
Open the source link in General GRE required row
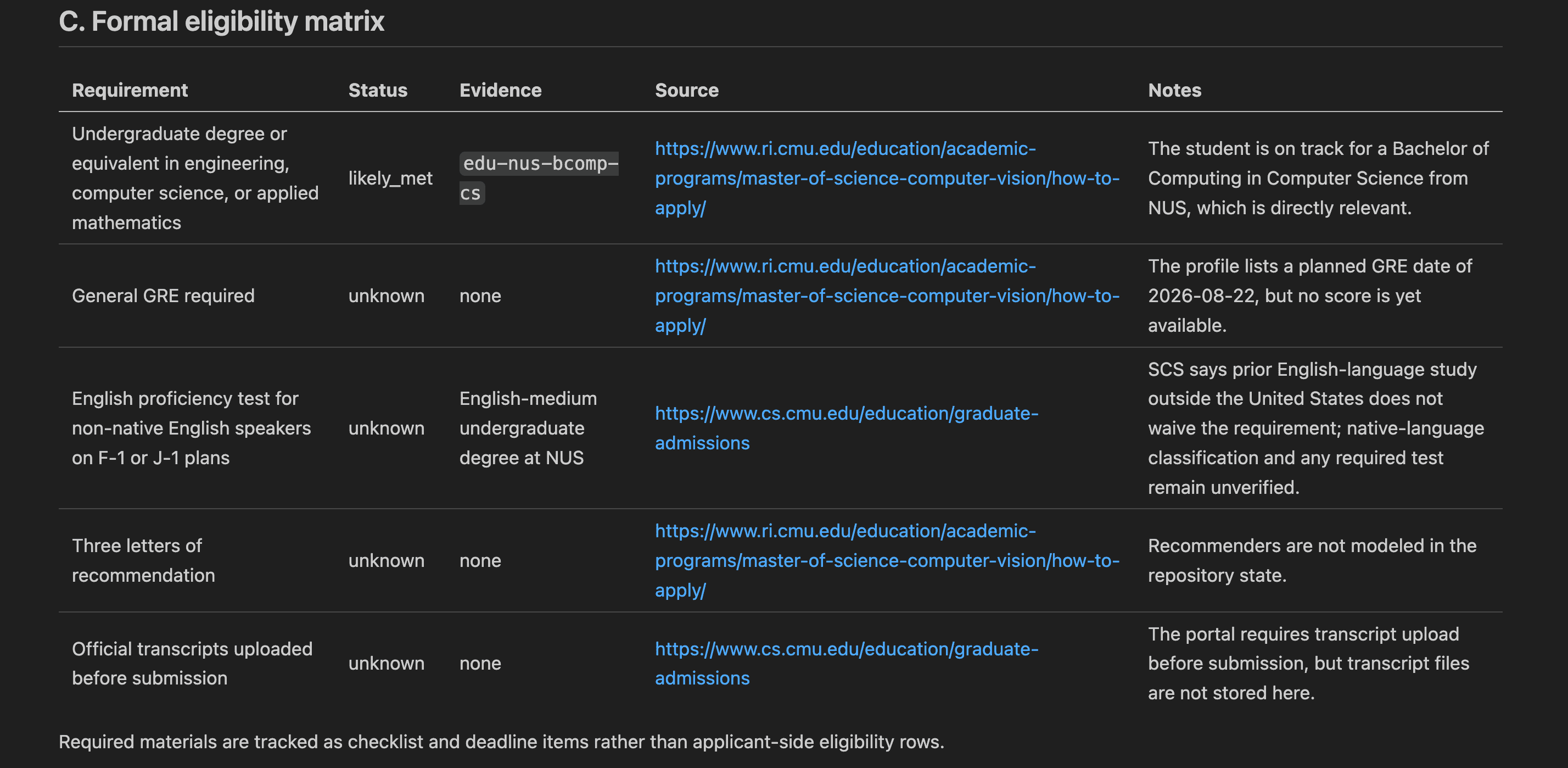[886, 296]
